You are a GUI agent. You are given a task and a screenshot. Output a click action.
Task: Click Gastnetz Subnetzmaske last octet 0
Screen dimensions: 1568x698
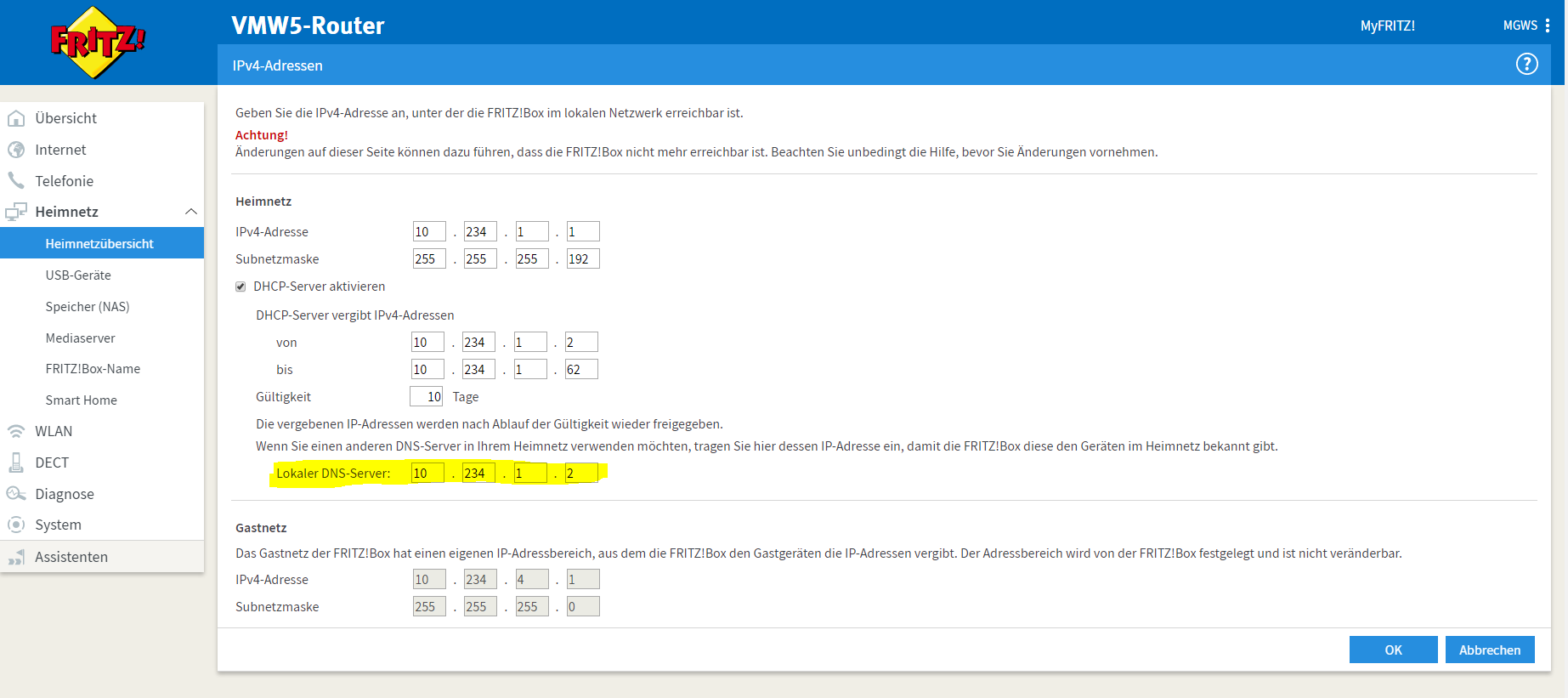(x=583, y=606)
